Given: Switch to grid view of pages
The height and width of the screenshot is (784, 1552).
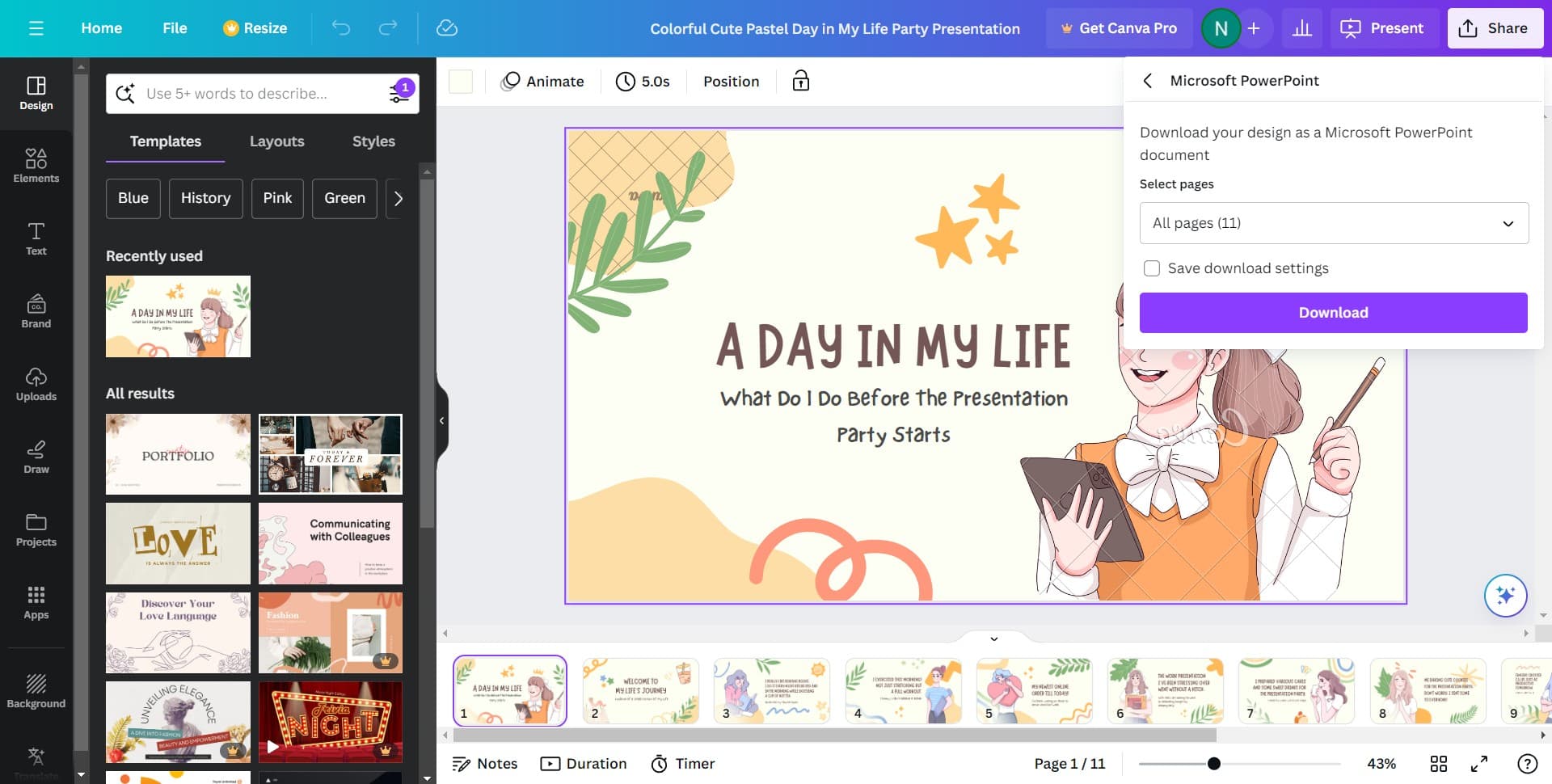Looking at the screenshot, I should (1438, 764).
